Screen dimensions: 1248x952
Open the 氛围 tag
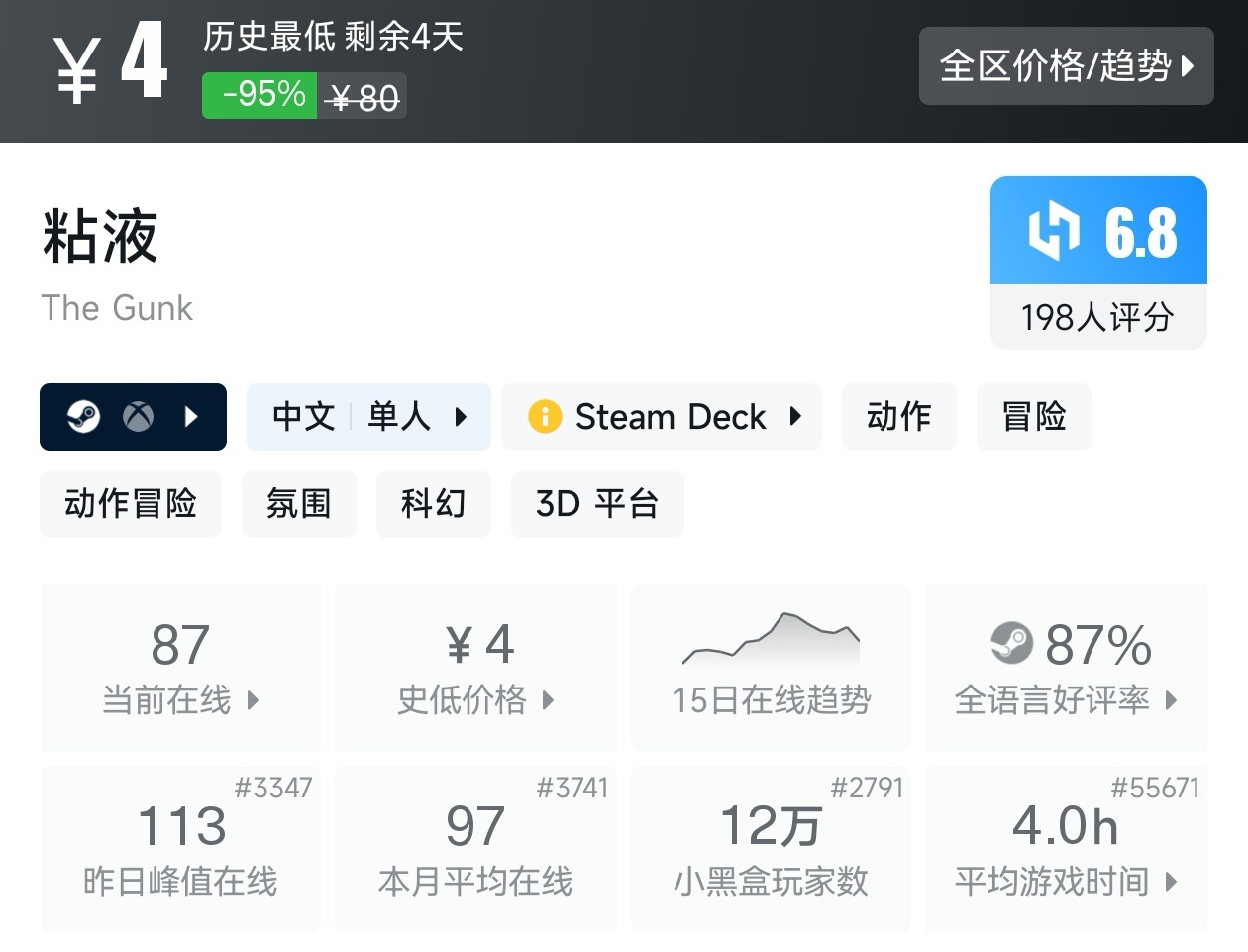[x=298, y=504]
